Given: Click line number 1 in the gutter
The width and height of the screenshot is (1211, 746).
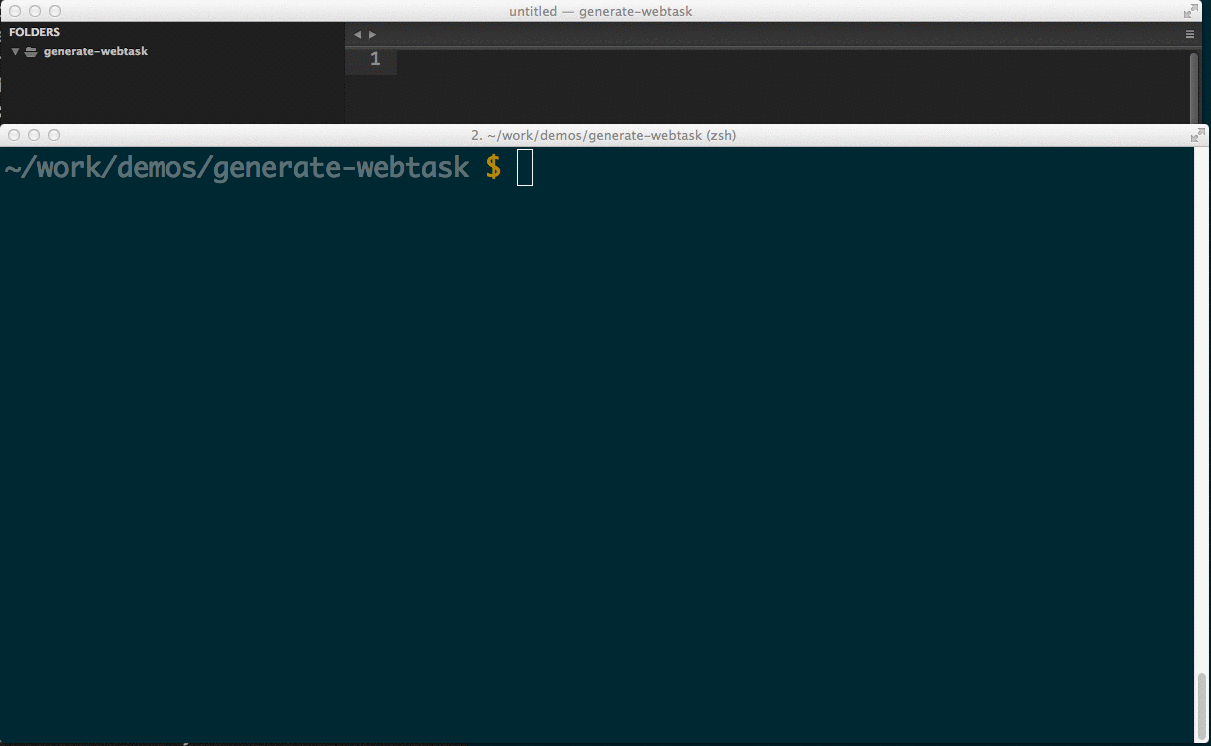Looking at the screenshot, I should pyautogui.click(x=375, y=60).
